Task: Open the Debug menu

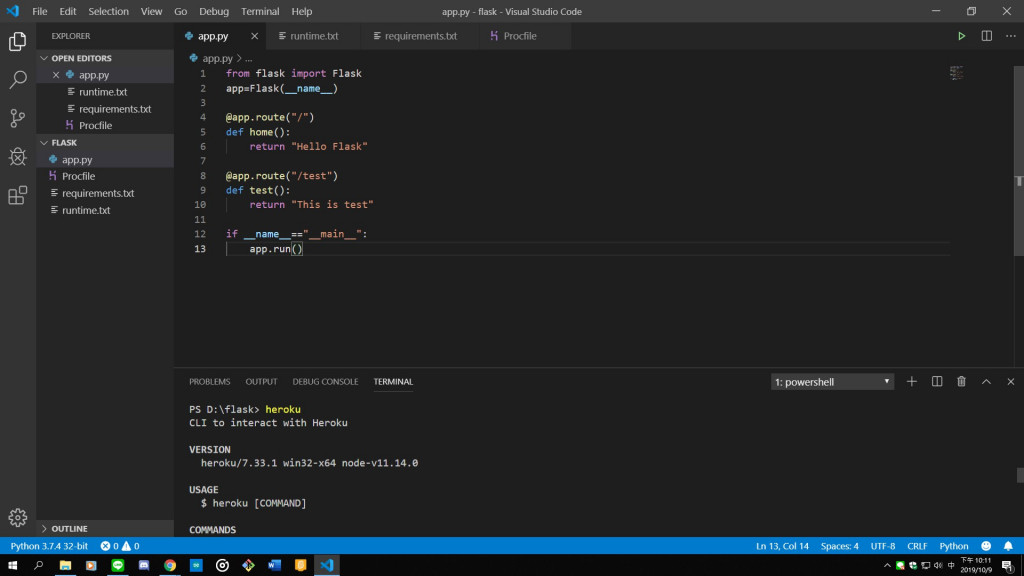Action: [214, 11]
